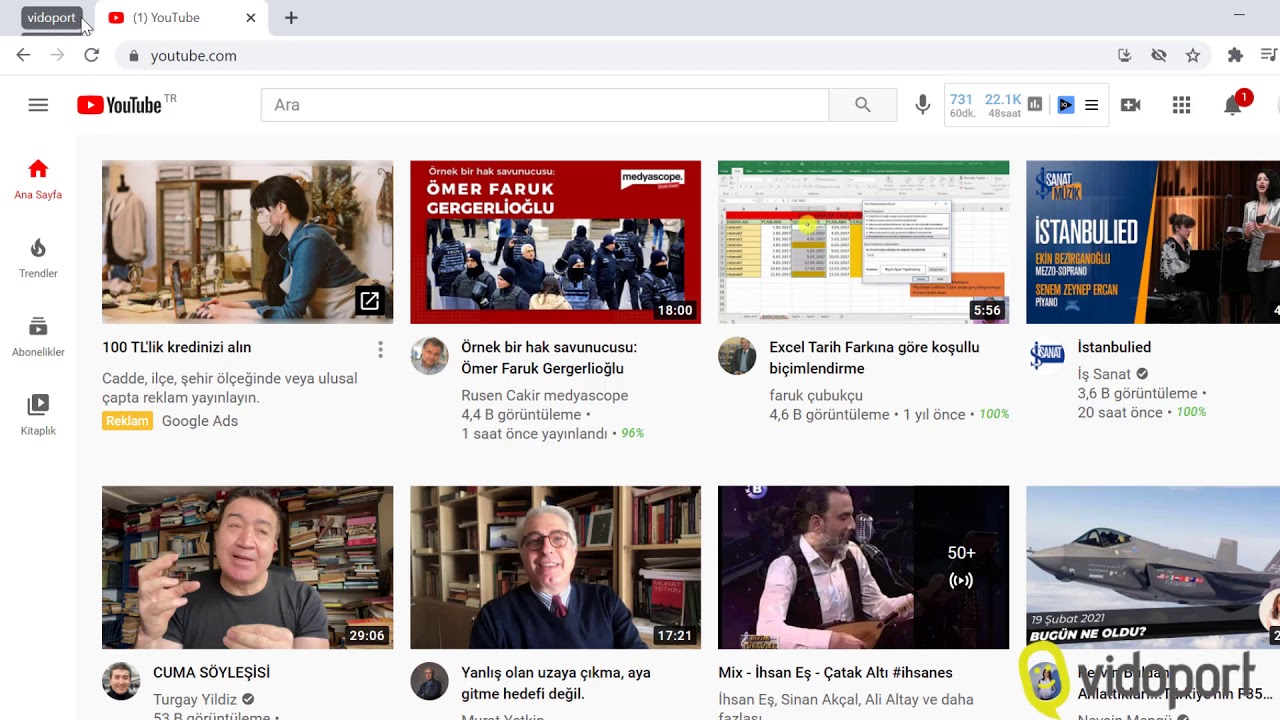
Task: Select the vidoport browser tab
Action: pyautogui.click(x=50, y=18)
